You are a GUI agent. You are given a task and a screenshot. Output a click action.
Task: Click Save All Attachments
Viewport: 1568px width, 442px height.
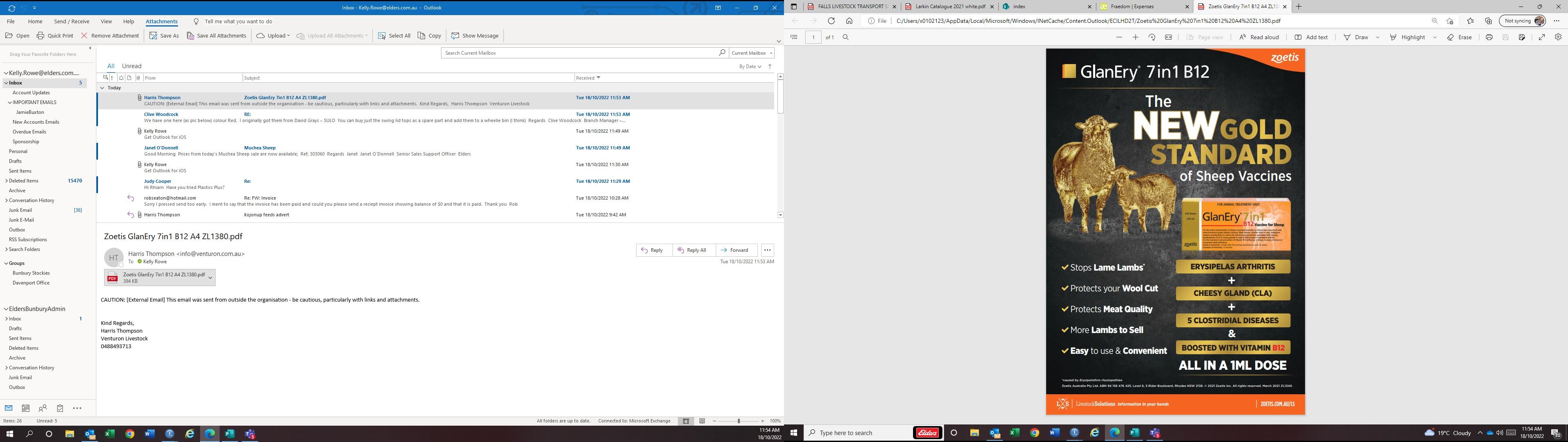pyautogui.click(x=216, y=36)
